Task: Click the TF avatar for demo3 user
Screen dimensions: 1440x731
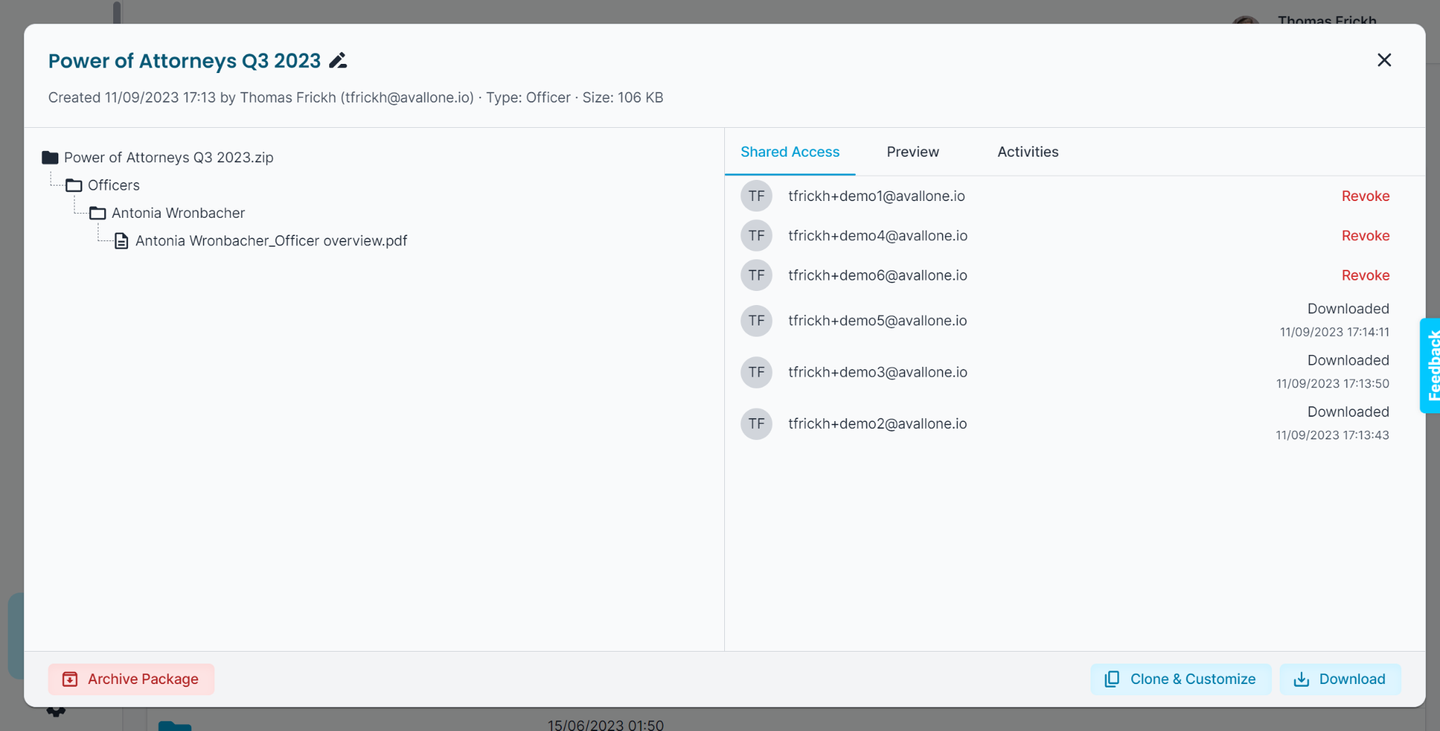Action: pos(756,372)
